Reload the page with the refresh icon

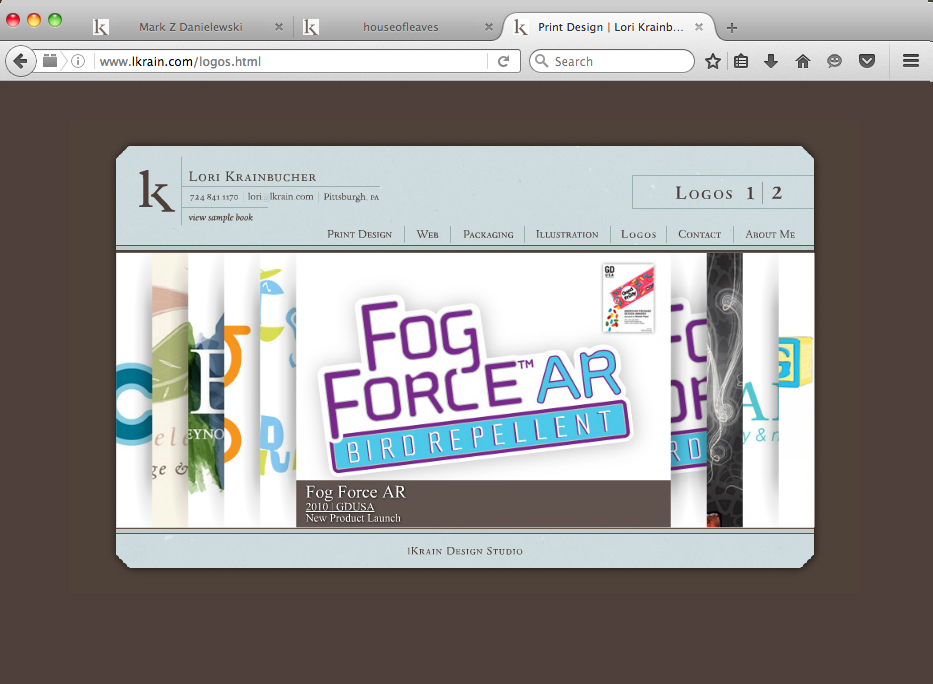(x=503, y=61)
